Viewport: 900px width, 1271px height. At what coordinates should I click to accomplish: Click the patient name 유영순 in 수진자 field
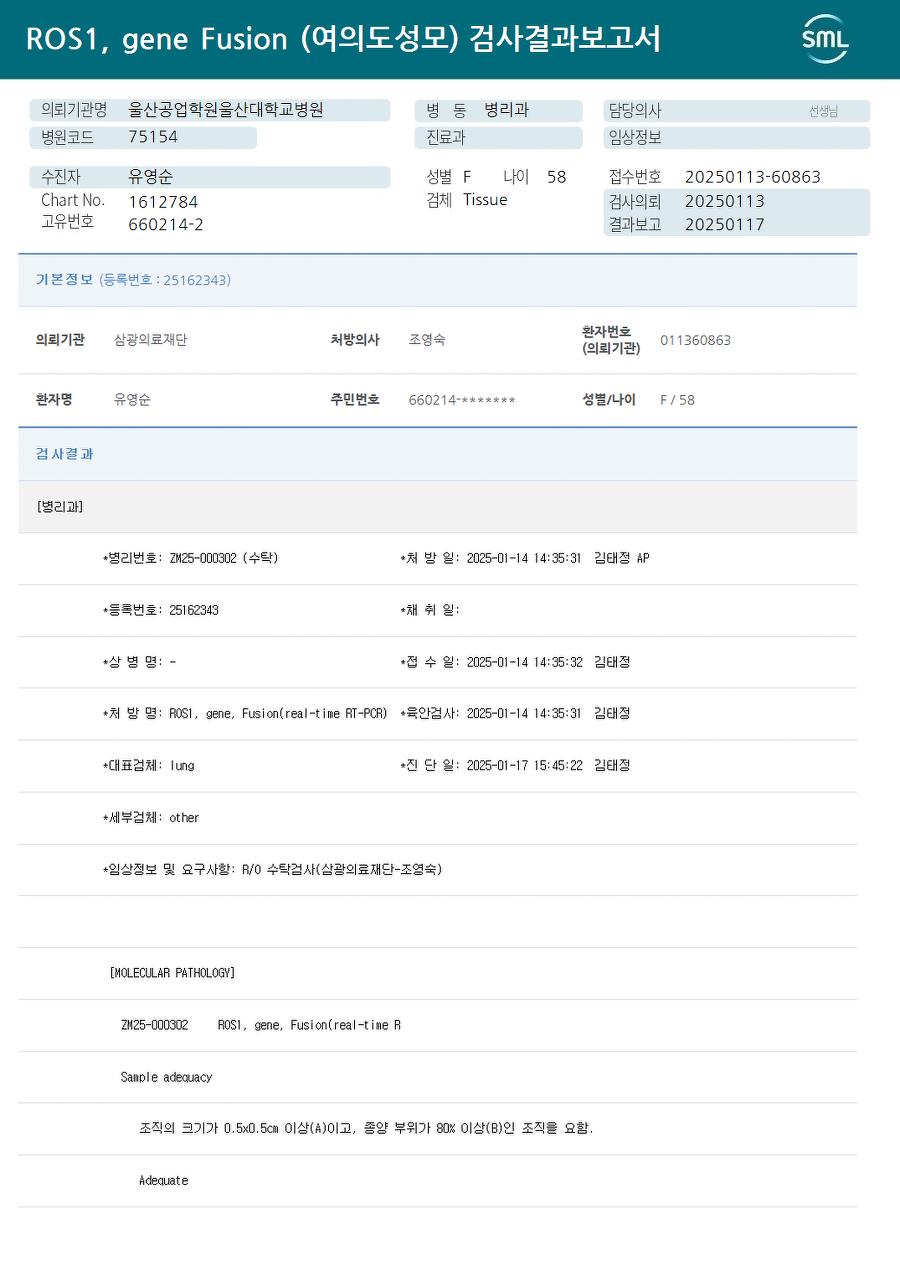(x=151, y=177)
